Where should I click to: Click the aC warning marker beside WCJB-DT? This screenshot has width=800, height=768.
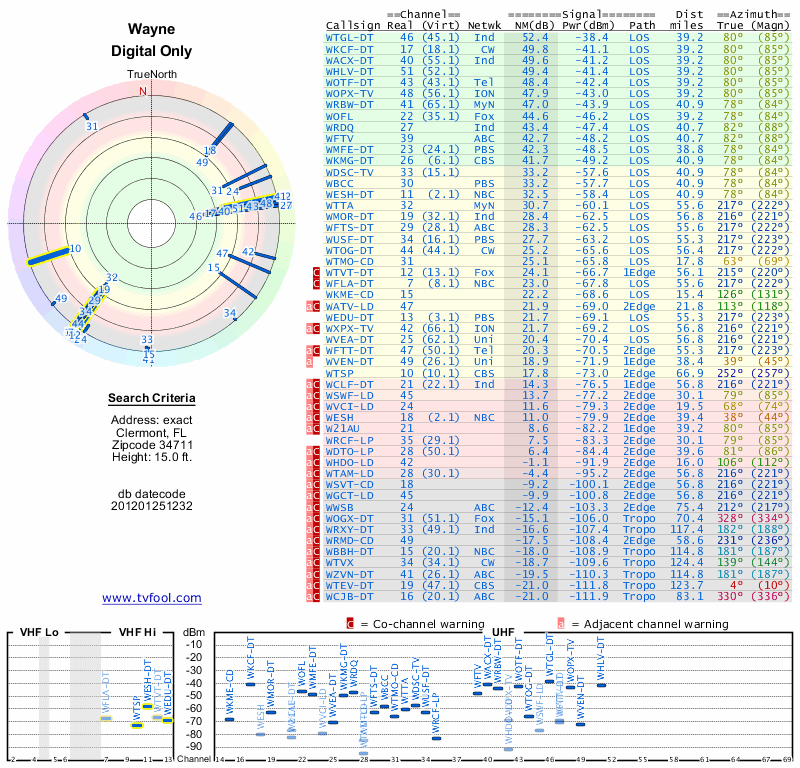313,597
